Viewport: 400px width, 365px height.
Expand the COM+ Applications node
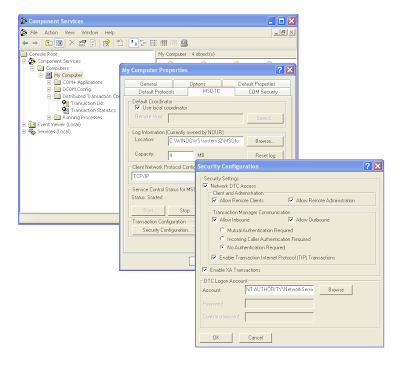[x=49, y=82]
